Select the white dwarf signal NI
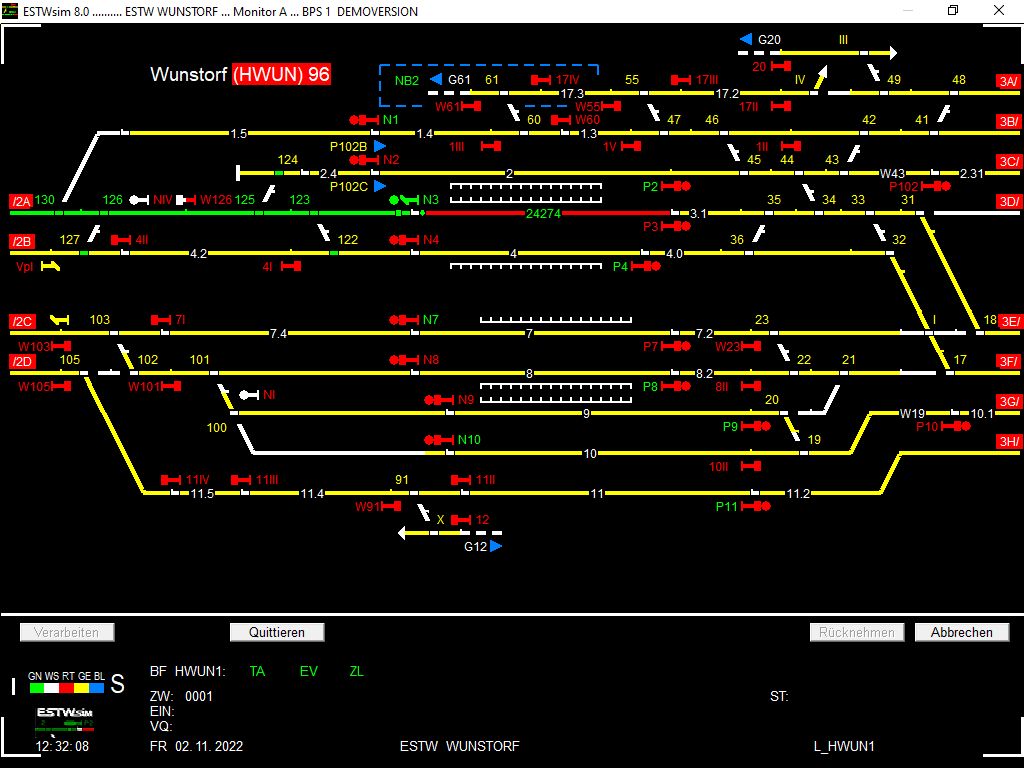 247,395
